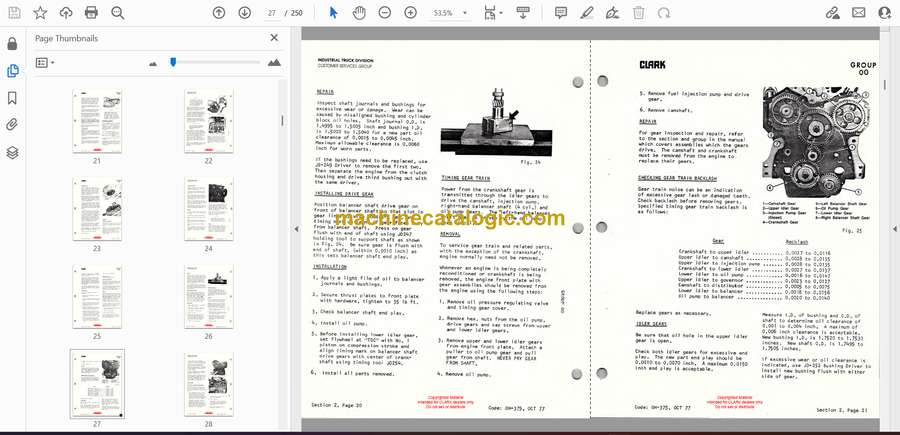Image resolution: width=900 pixels, height=435 pixels.
Task: Expand the right tools pane arrow
Action: pyautogui.click(x=894, y=228)
